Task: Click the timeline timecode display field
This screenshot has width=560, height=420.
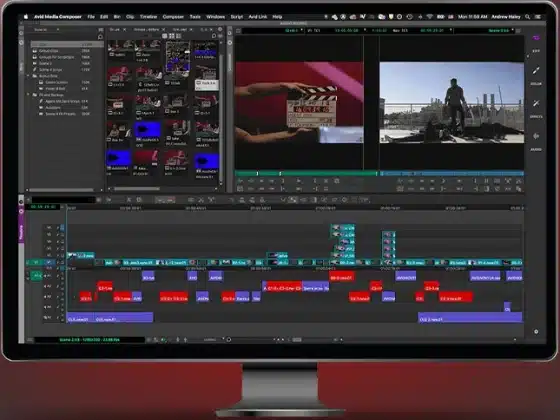Action: 44,207
